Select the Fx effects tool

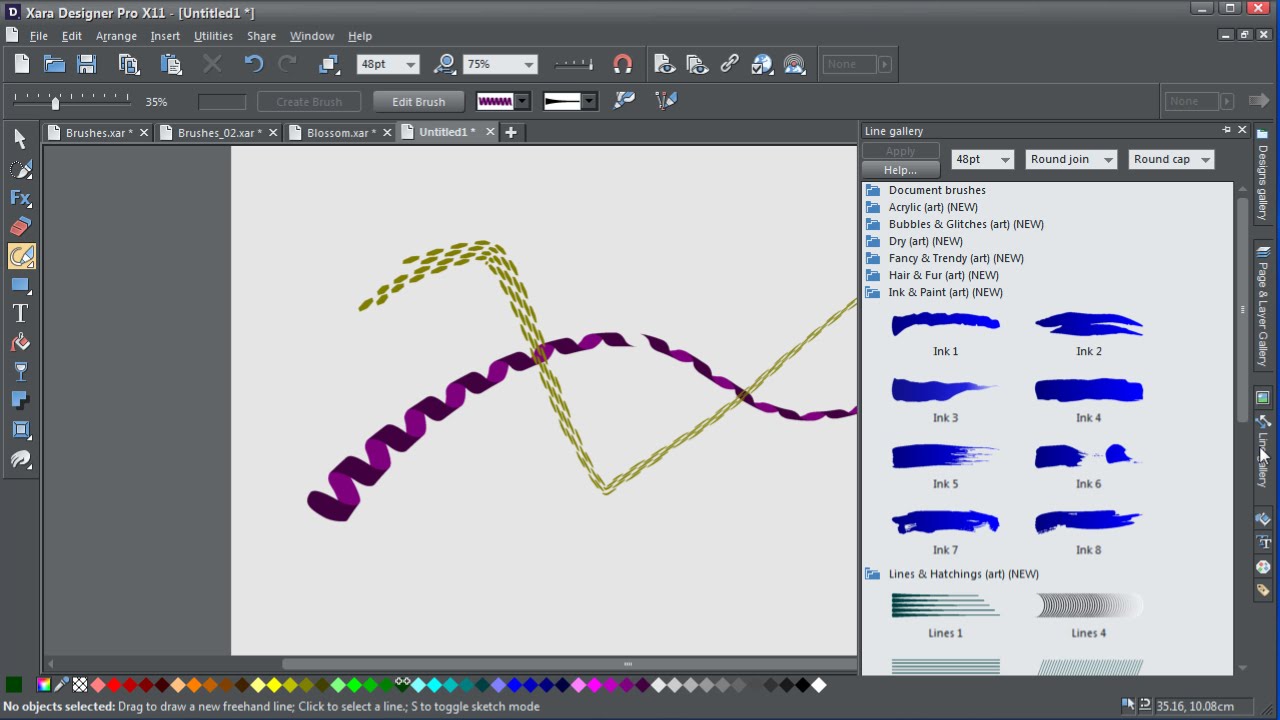point(20,198)
